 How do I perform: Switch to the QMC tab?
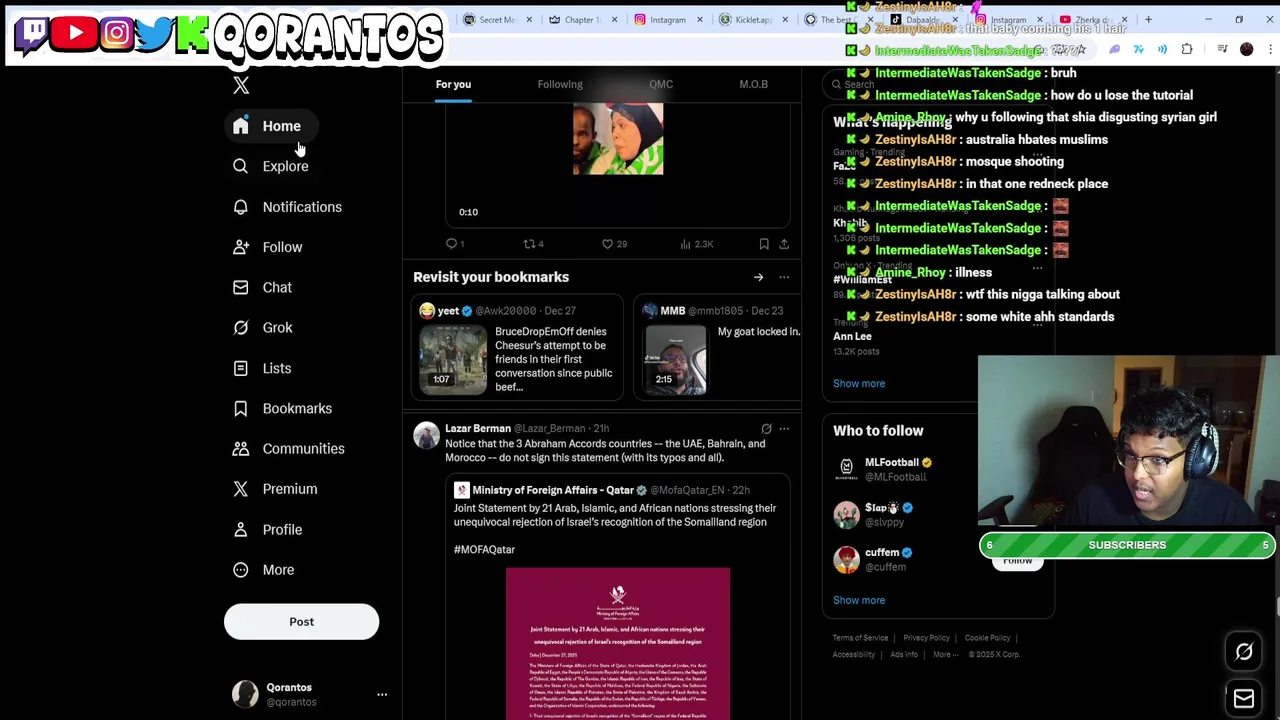[661, 84]
